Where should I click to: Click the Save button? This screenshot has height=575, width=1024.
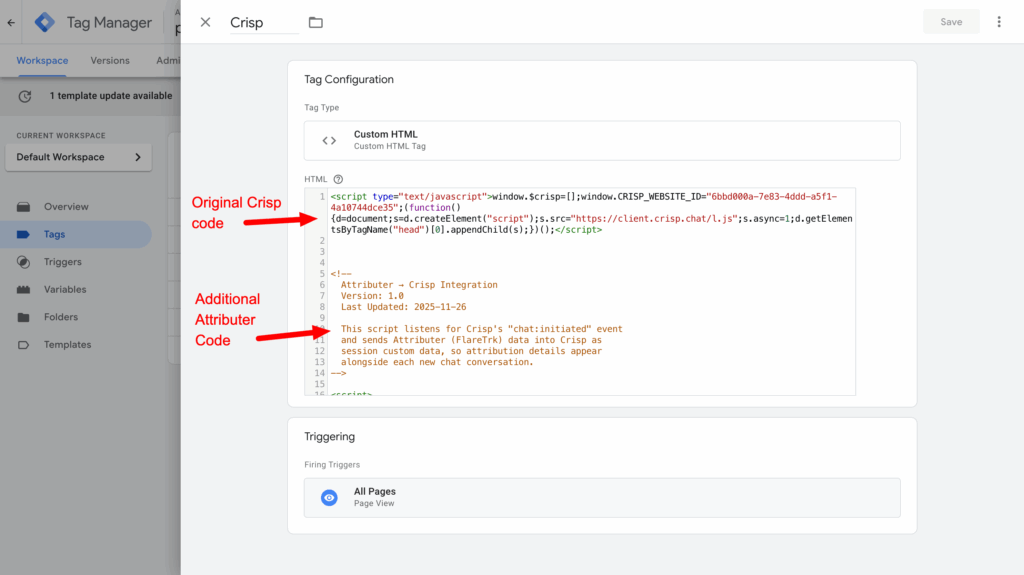[x=951, y=22]
